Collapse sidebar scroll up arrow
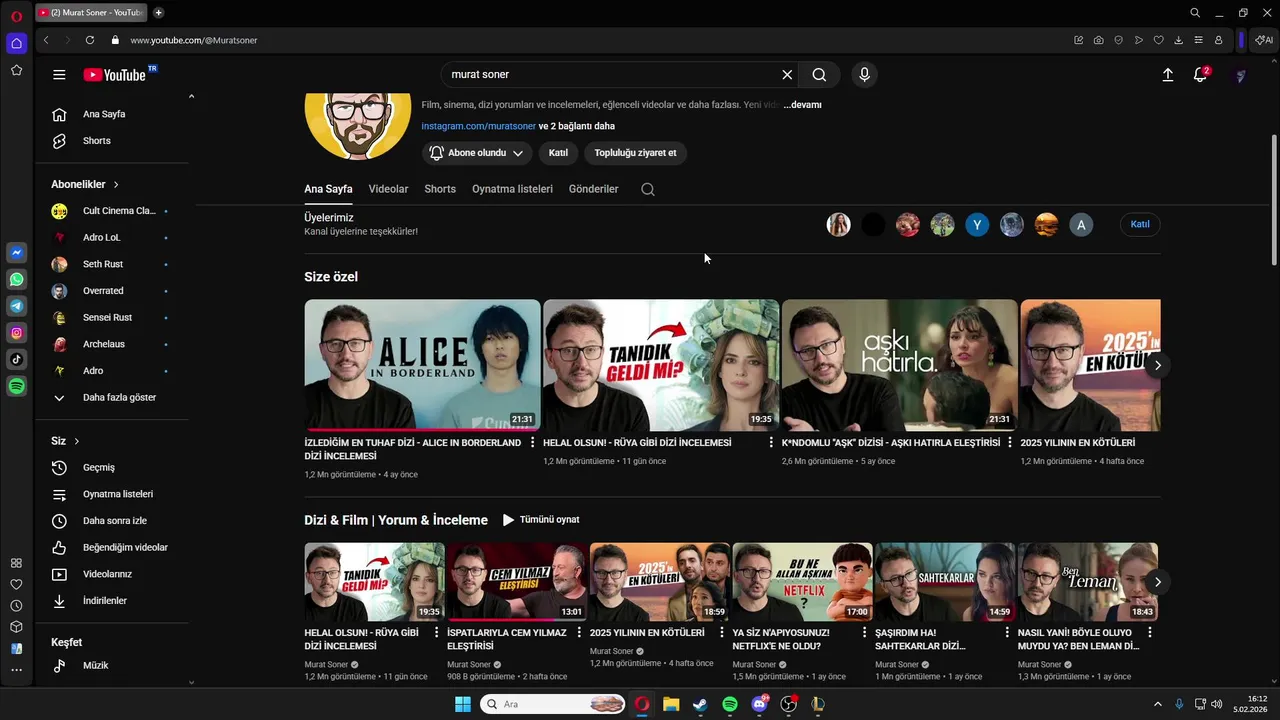Viewport: 1280px width, 720px height. point(191,96)
